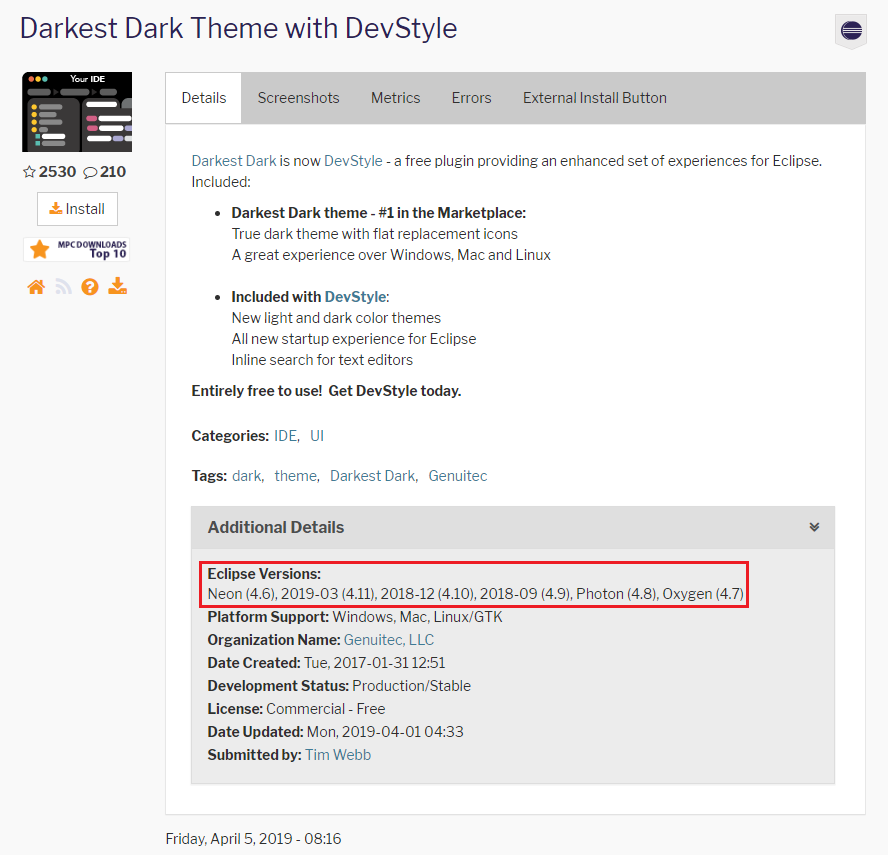The width and height of the screenshot is (888, 855).
Task: Open the orange question mark help icon
Action: (x=90, y=287)
